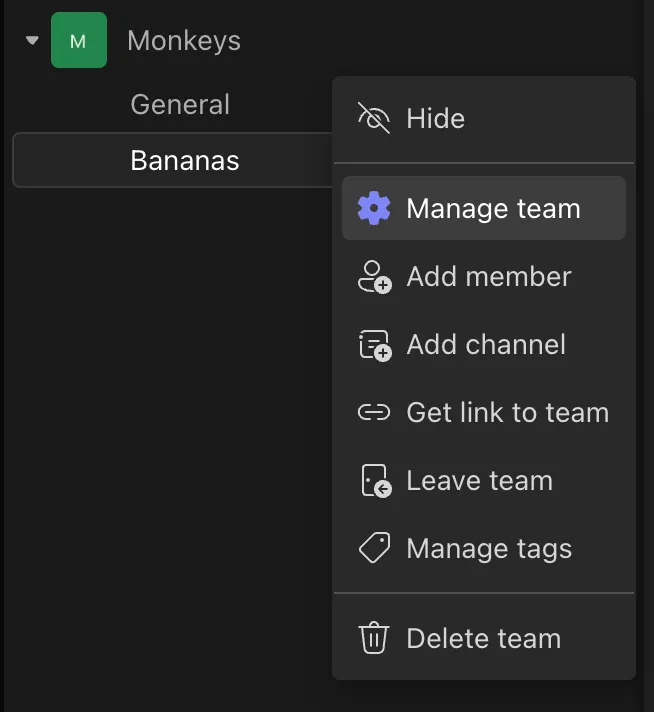Select the Monkeys team name

pos(184,41)
